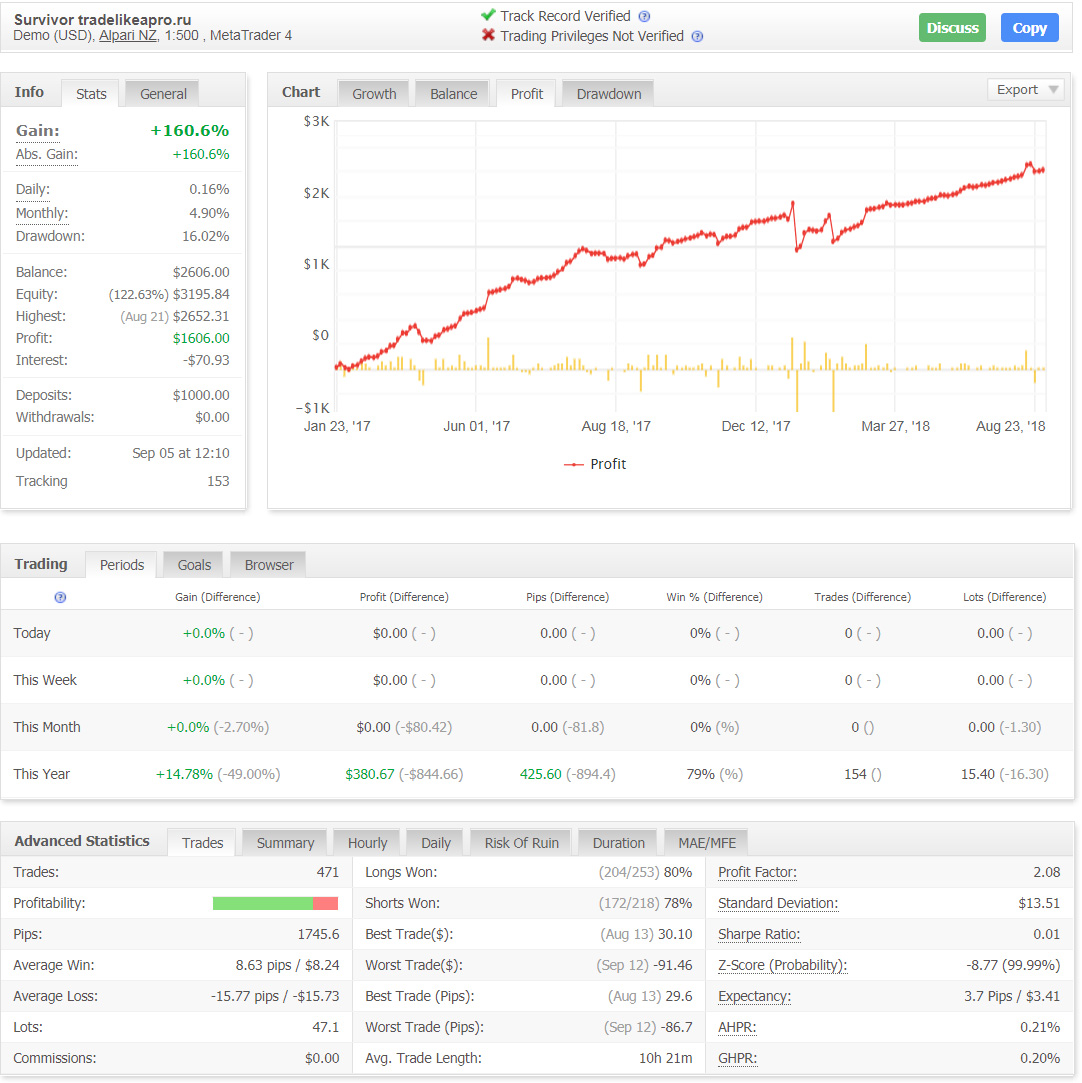Screen dimensions: 1082x1083
Task: Open the Alpari NZ broker link
Action: [128, 35]
